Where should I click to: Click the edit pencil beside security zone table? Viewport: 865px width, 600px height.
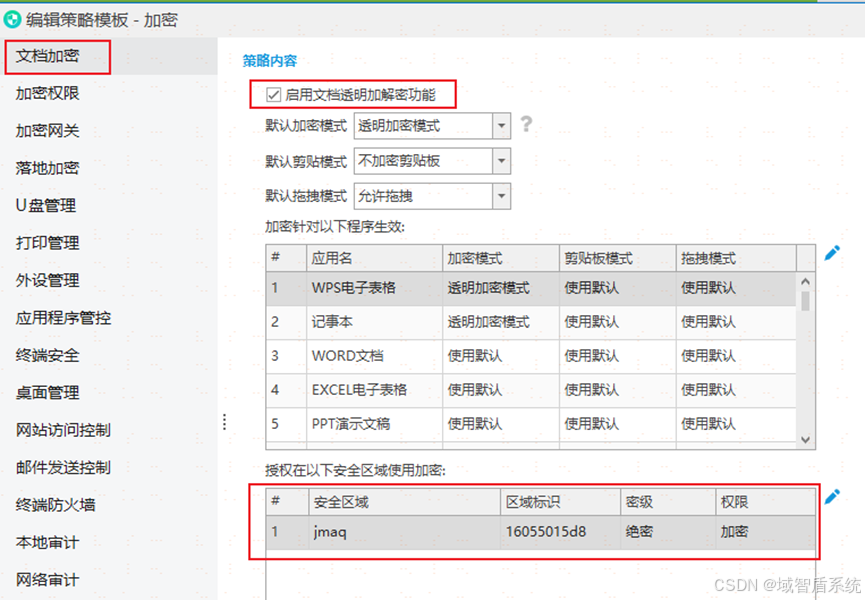coord(832,496)
